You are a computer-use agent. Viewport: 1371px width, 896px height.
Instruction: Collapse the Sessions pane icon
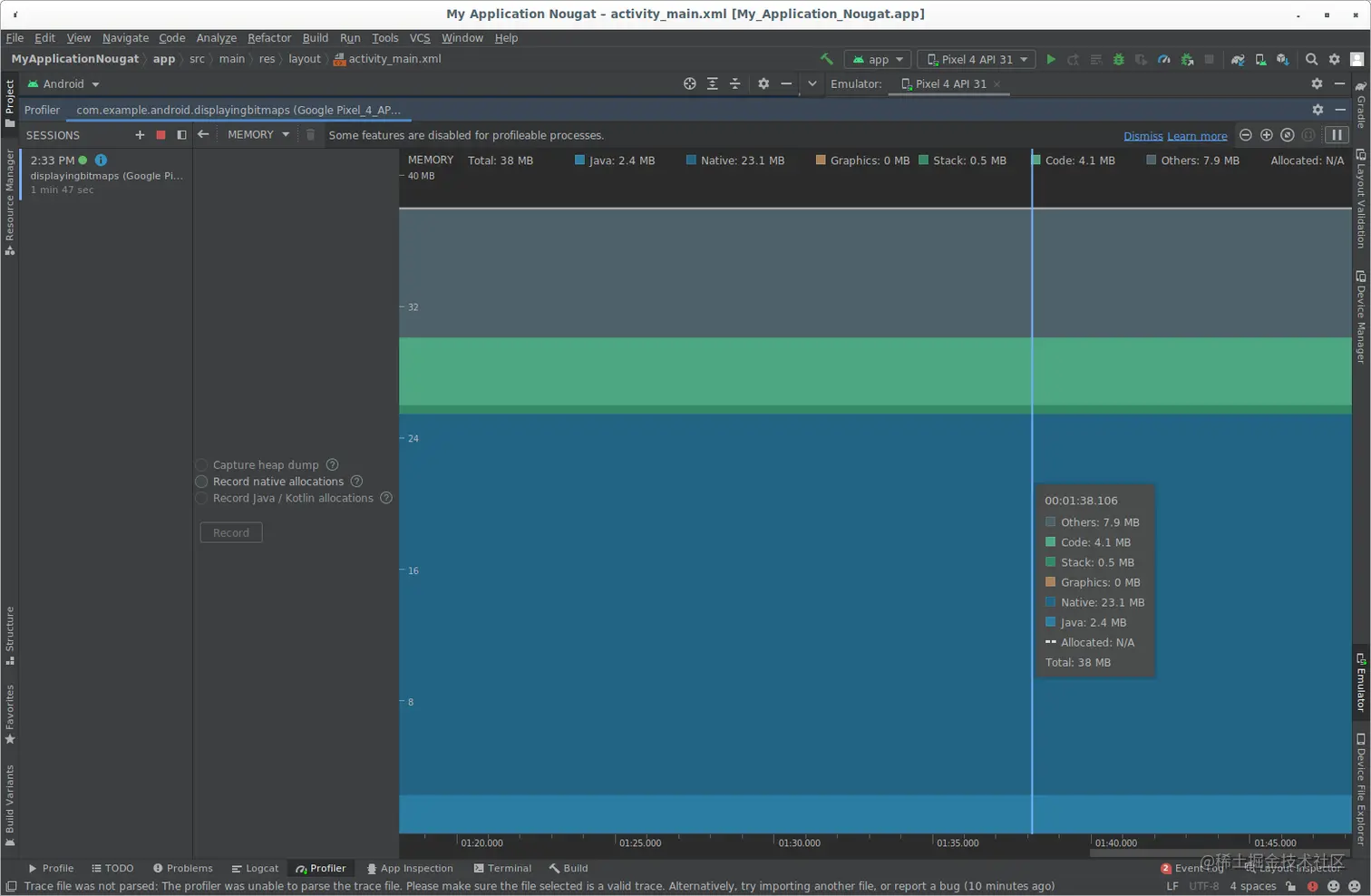click(181, 135)
